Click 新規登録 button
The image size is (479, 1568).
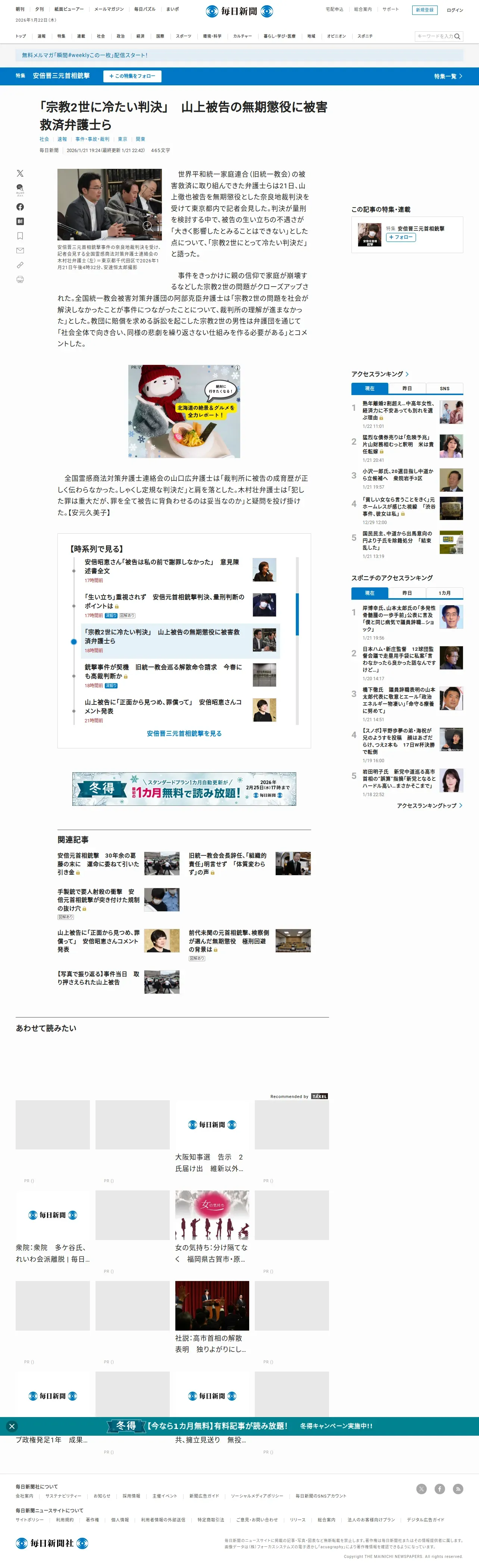tap(425, 10)
